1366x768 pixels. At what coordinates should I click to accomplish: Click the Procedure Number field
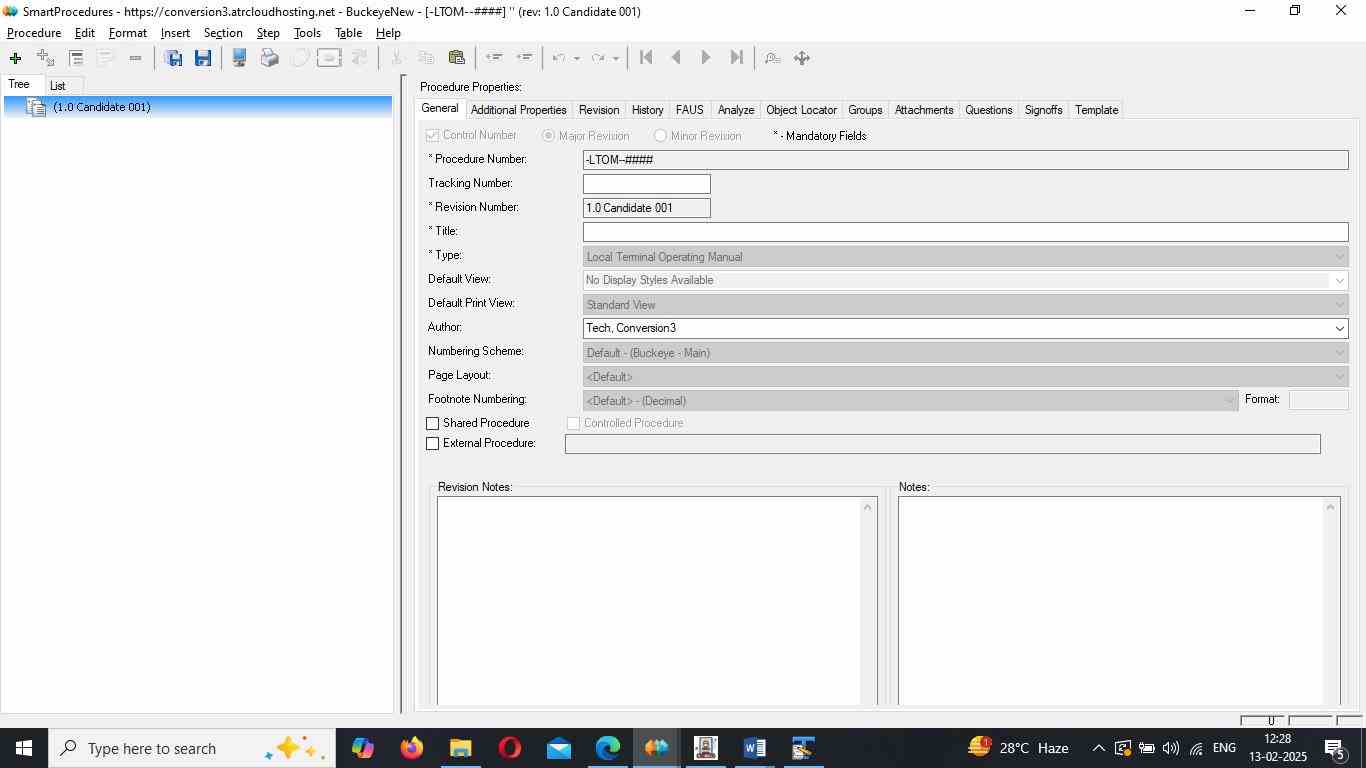966,160
